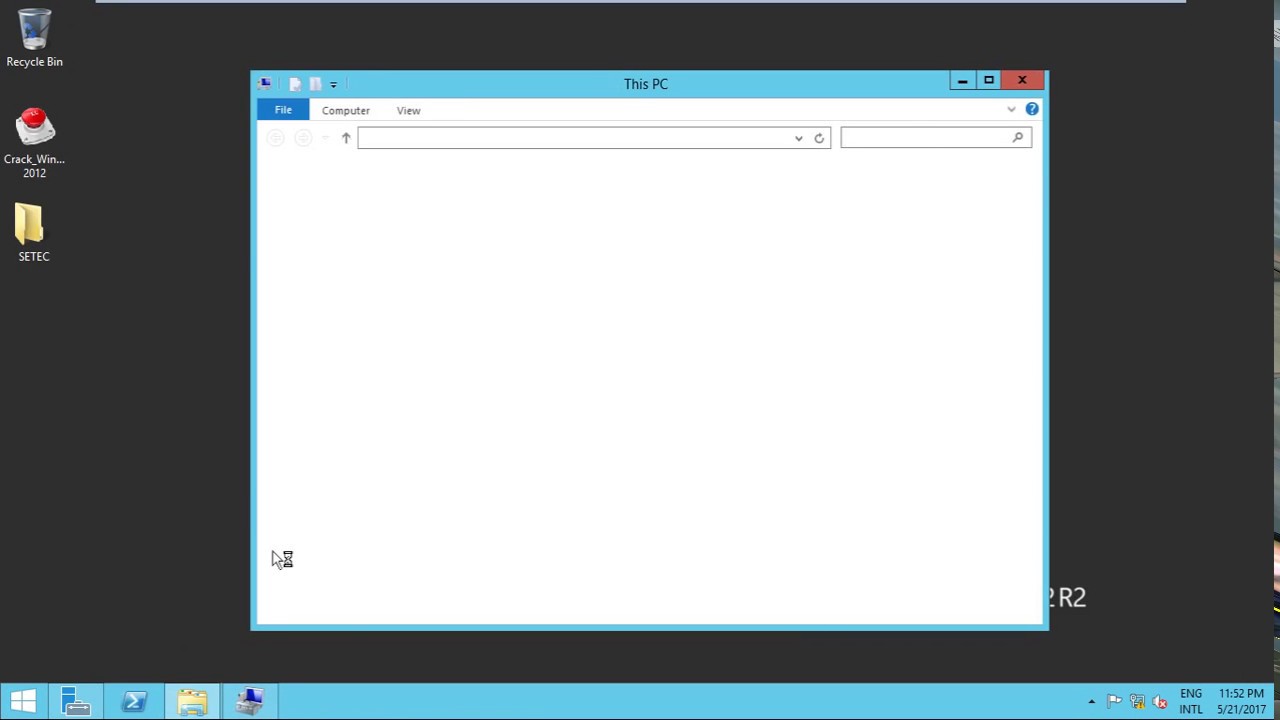The image size is (1280, 720).
Task: Select the Recycle Bin desktop icon
Action: (x=34, y=39)
